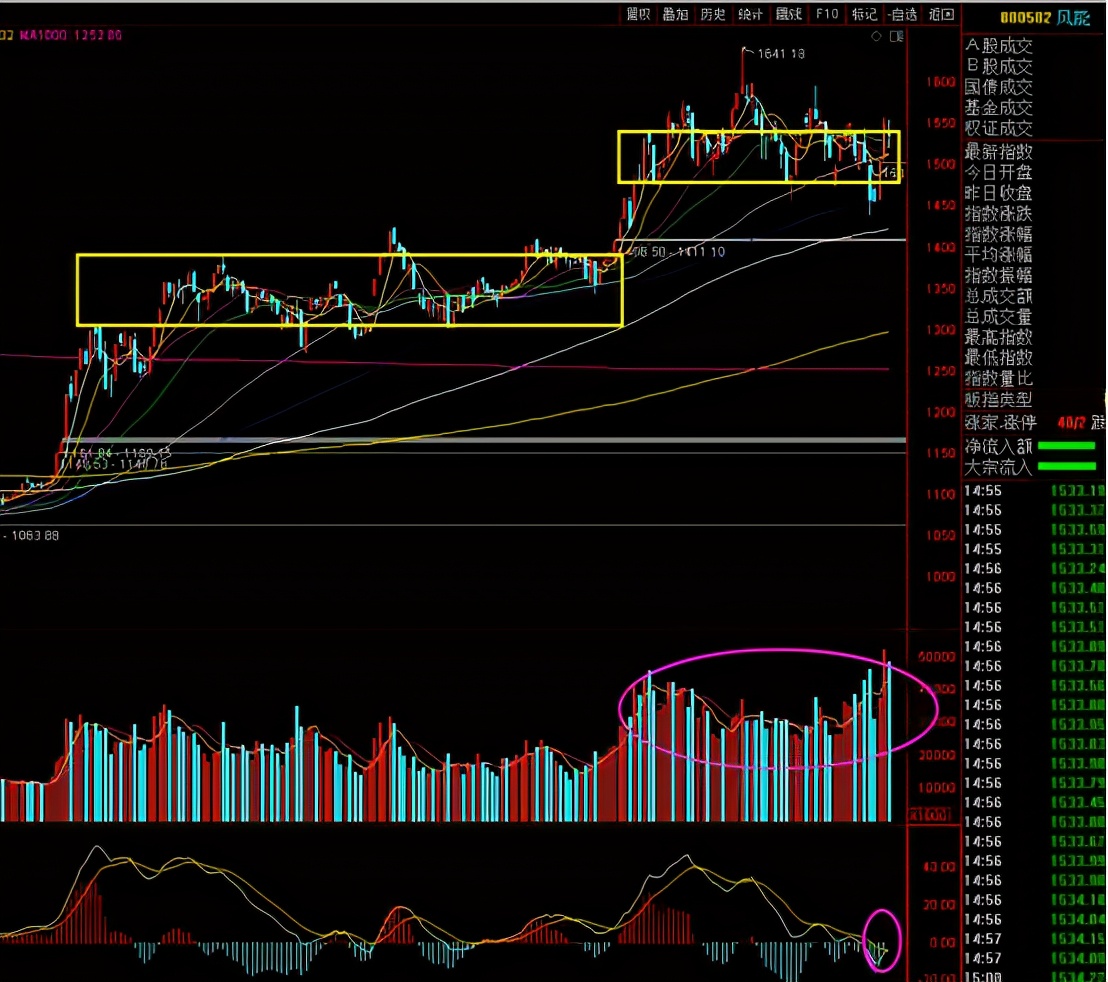Click the 1000 price axis label

point(941,576)
